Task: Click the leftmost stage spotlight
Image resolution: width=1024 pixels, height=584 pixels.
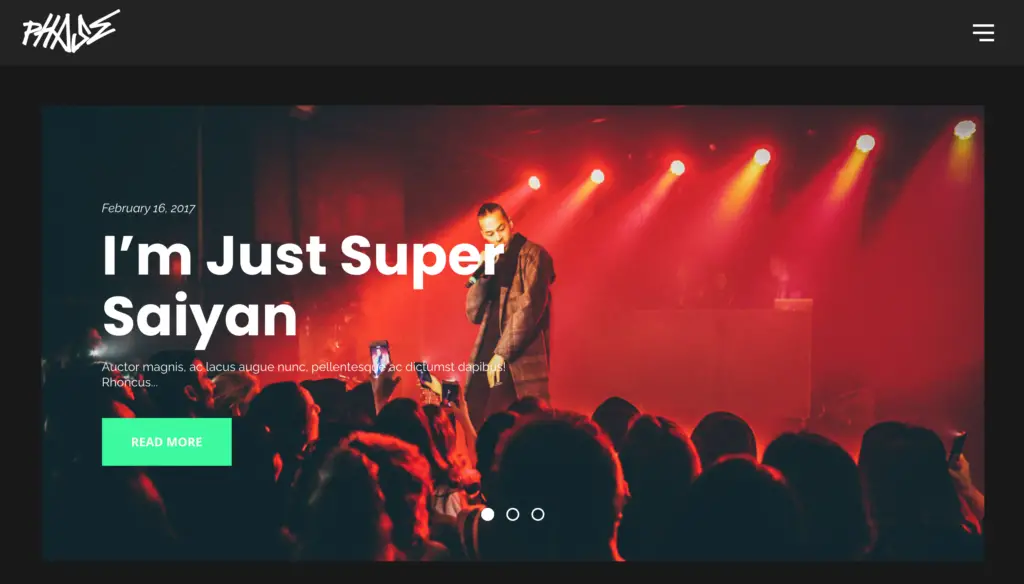Action: (x=534, y=183)
